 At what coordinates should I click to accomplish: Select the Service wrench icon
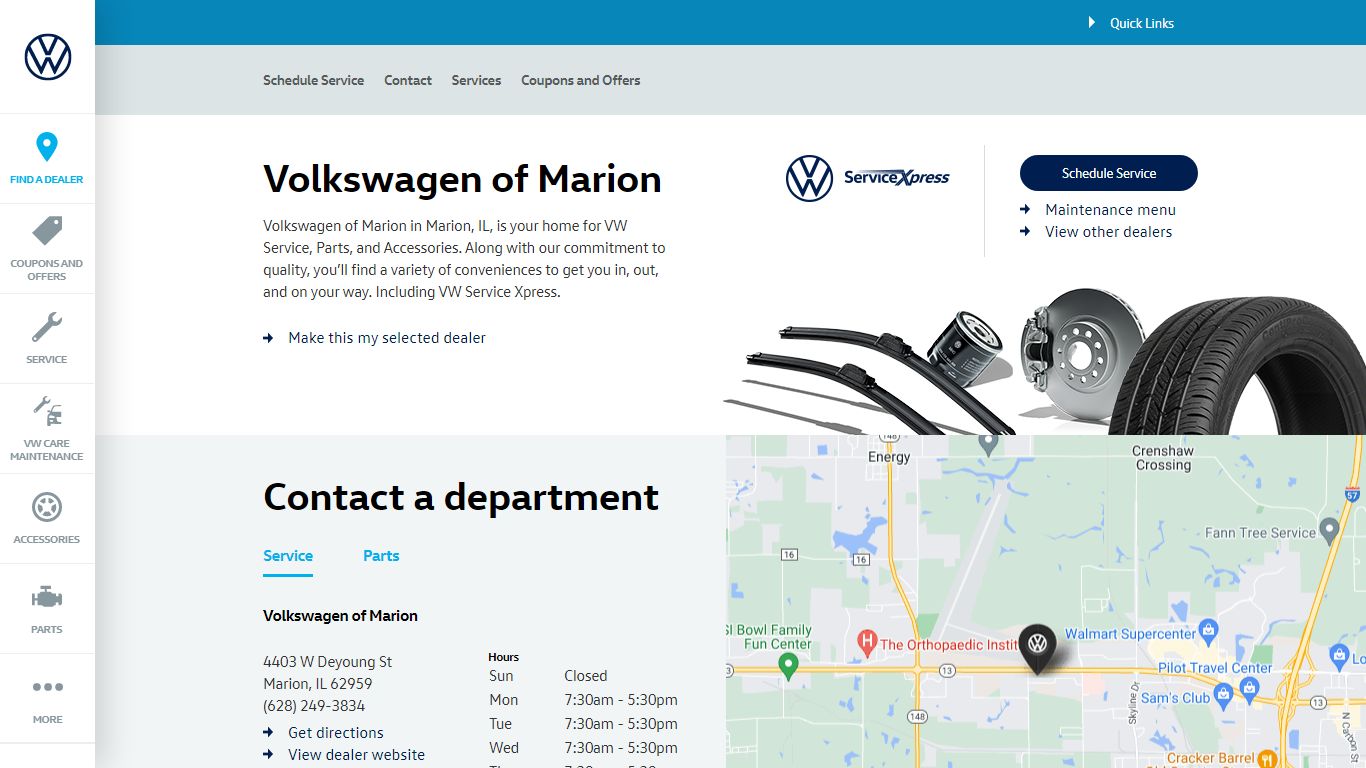tap(47, 327)
